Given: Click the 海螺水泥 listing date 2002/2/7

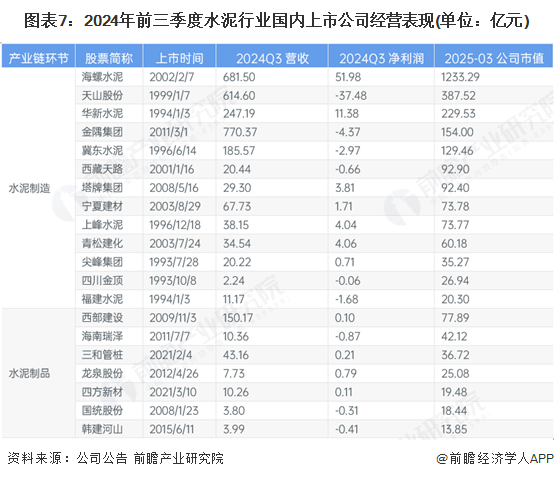Looking at the screenshot, I should 171,77.
